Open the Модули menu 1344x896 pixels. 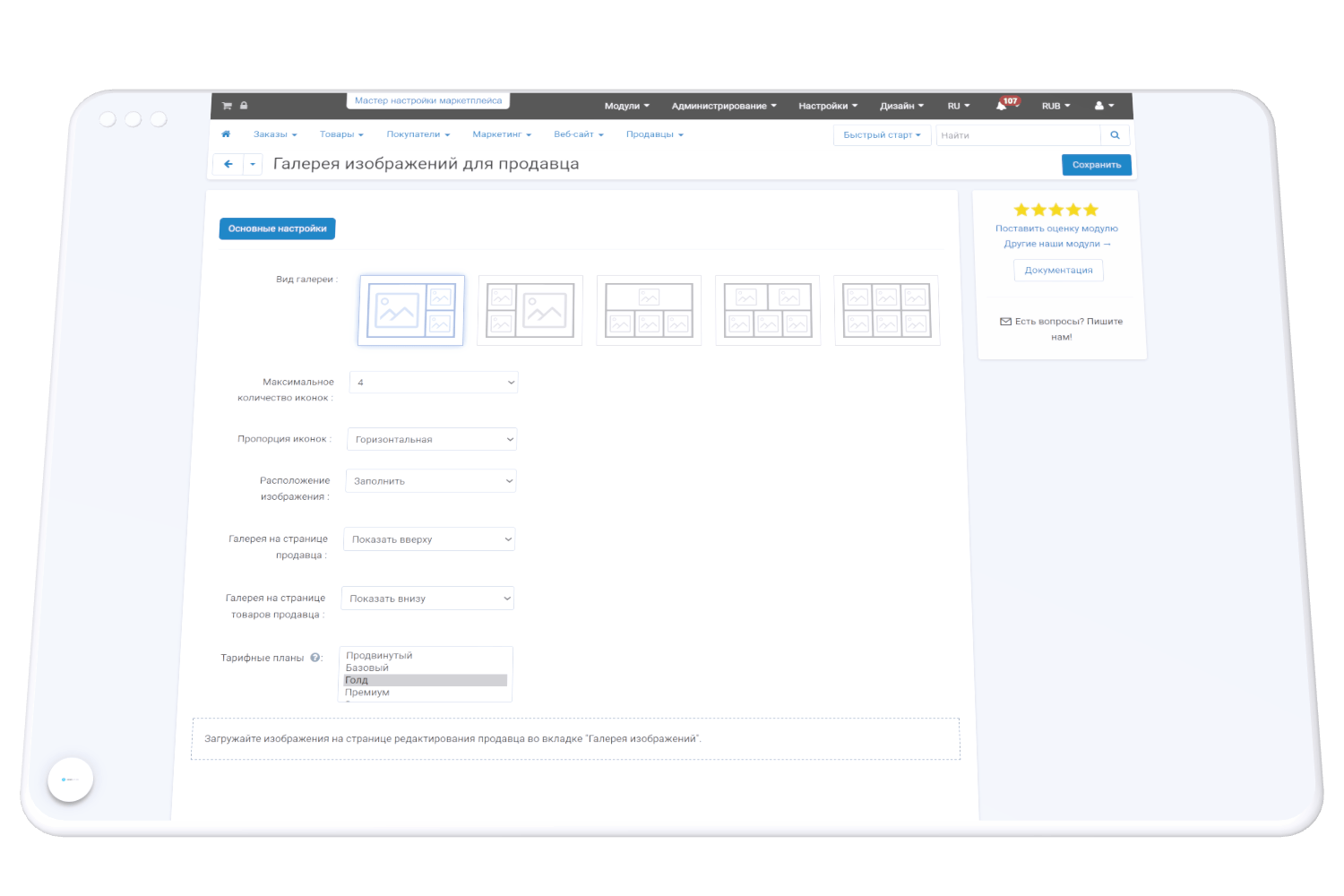tap(626, 106)
